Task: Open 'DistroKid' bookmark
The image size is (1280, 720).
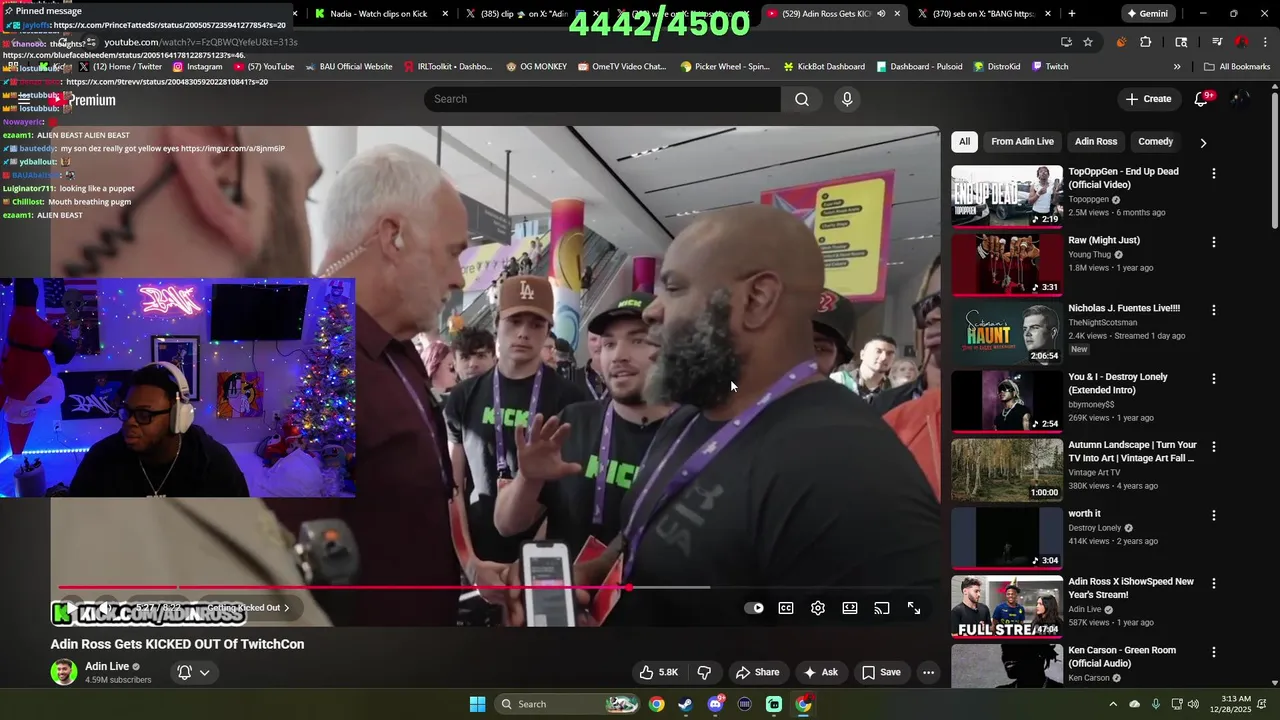Action: [x=996, y=67]
